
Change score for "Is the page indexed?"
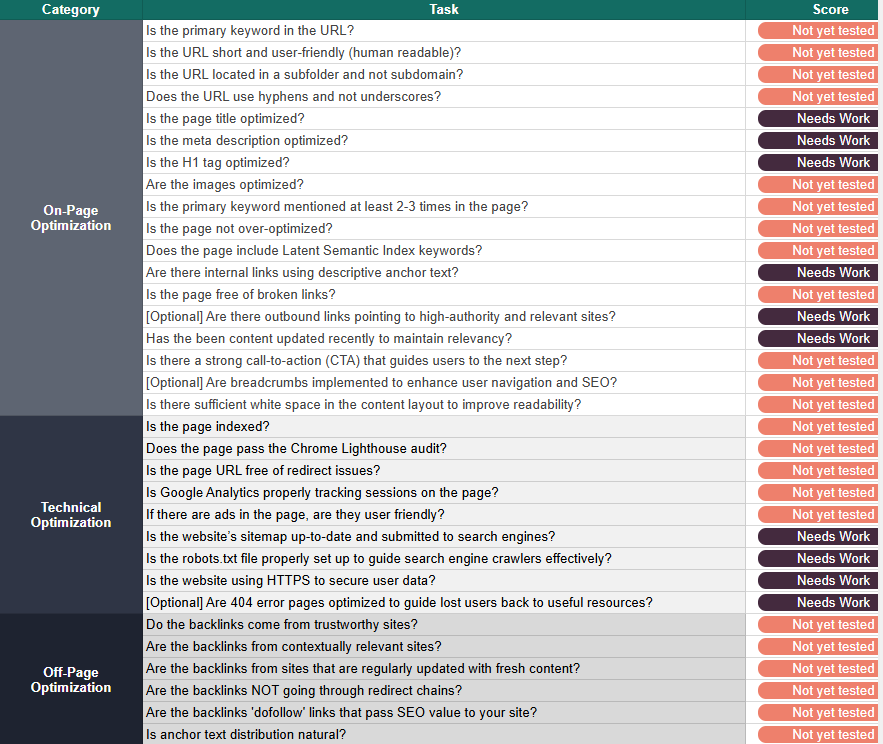(817, 427)
